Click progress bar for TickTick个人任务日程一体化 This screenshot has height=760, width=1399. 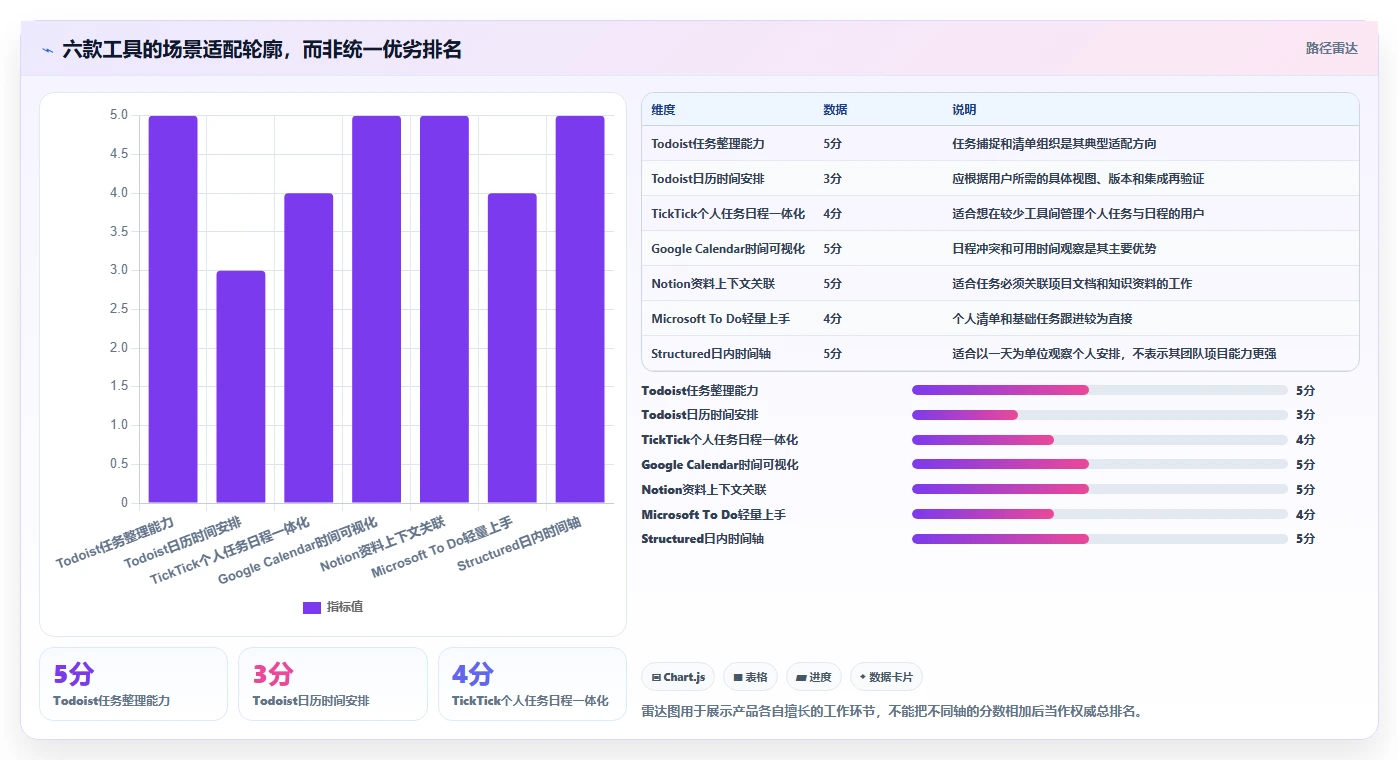coord(1100,440)
